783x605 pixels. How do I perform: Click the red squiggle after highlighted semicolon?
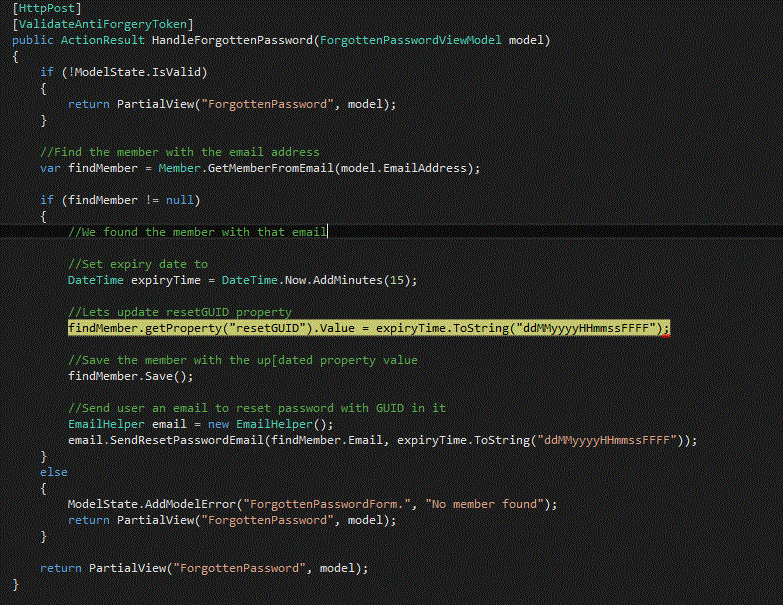[x=666, y=336]
